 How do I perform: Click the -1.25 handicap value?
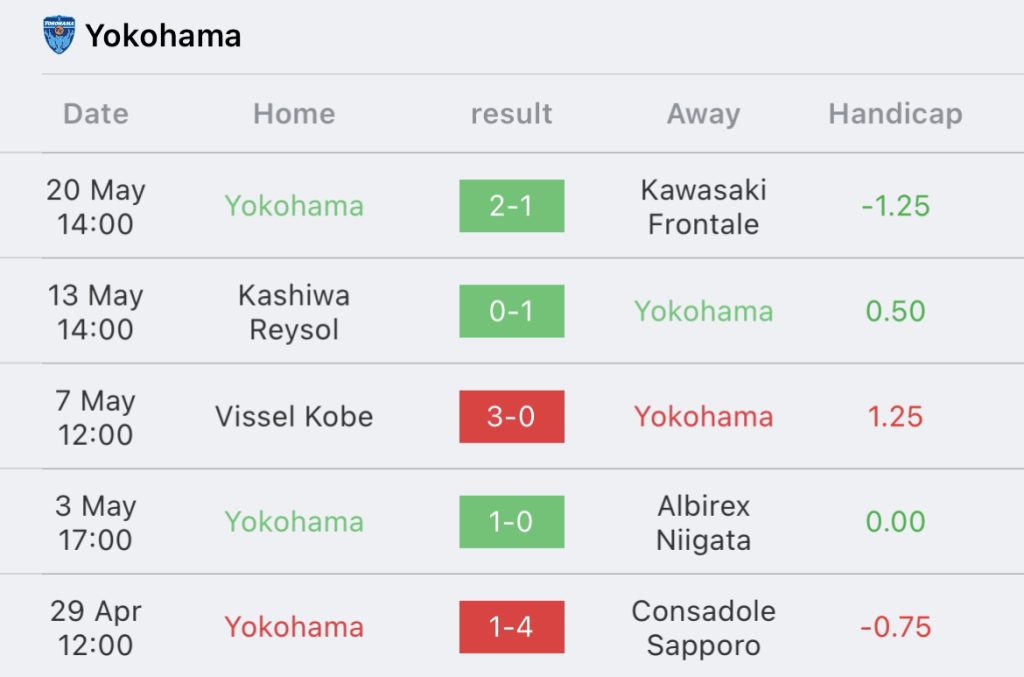[x=895, y=206]
